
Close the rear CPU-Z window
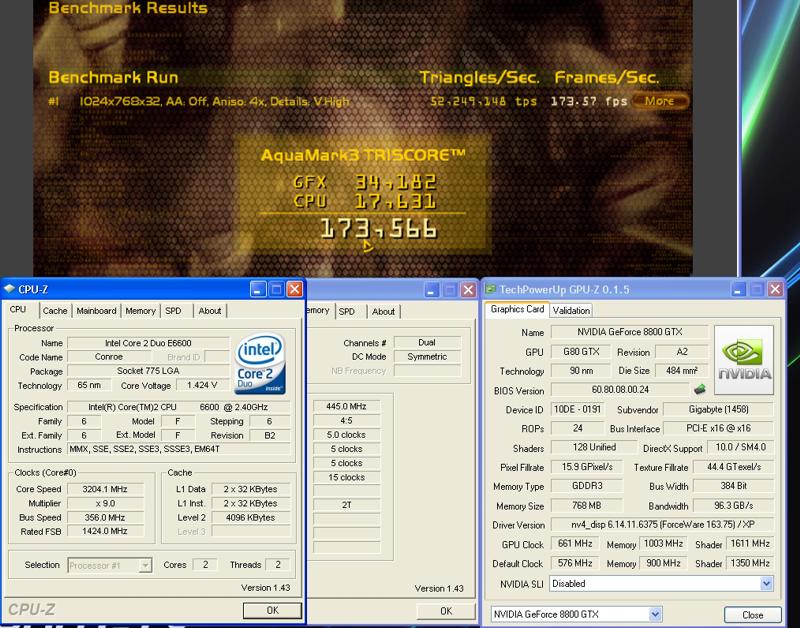pos(468,290)
